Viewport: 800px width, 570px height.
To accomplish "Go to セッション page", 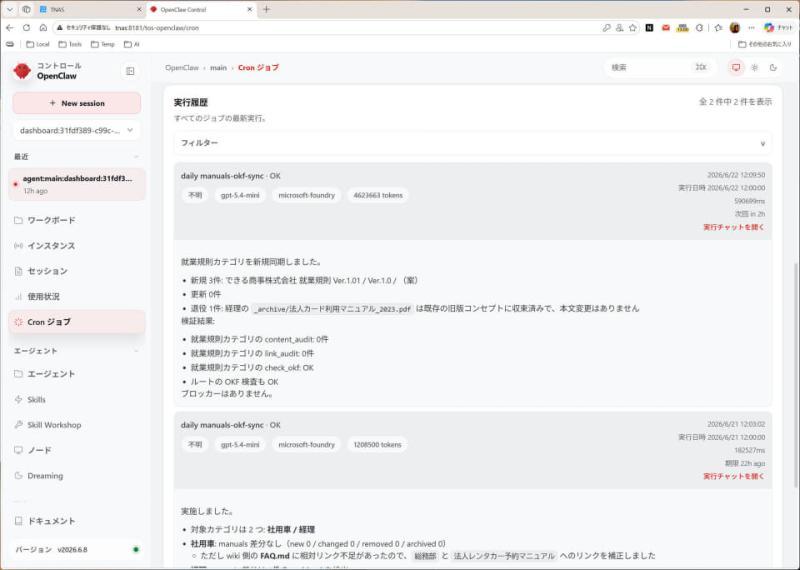I will point(77,271).
